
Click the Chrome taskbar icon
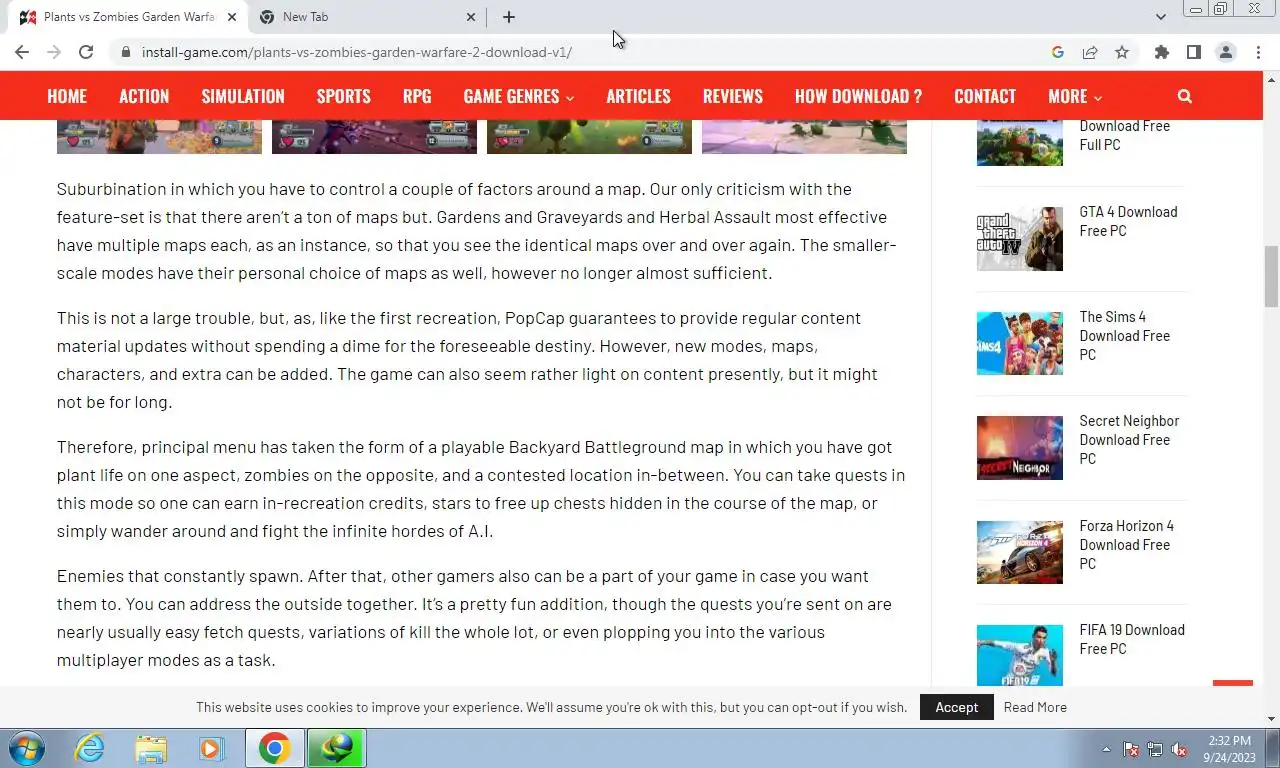coord(275,748)
